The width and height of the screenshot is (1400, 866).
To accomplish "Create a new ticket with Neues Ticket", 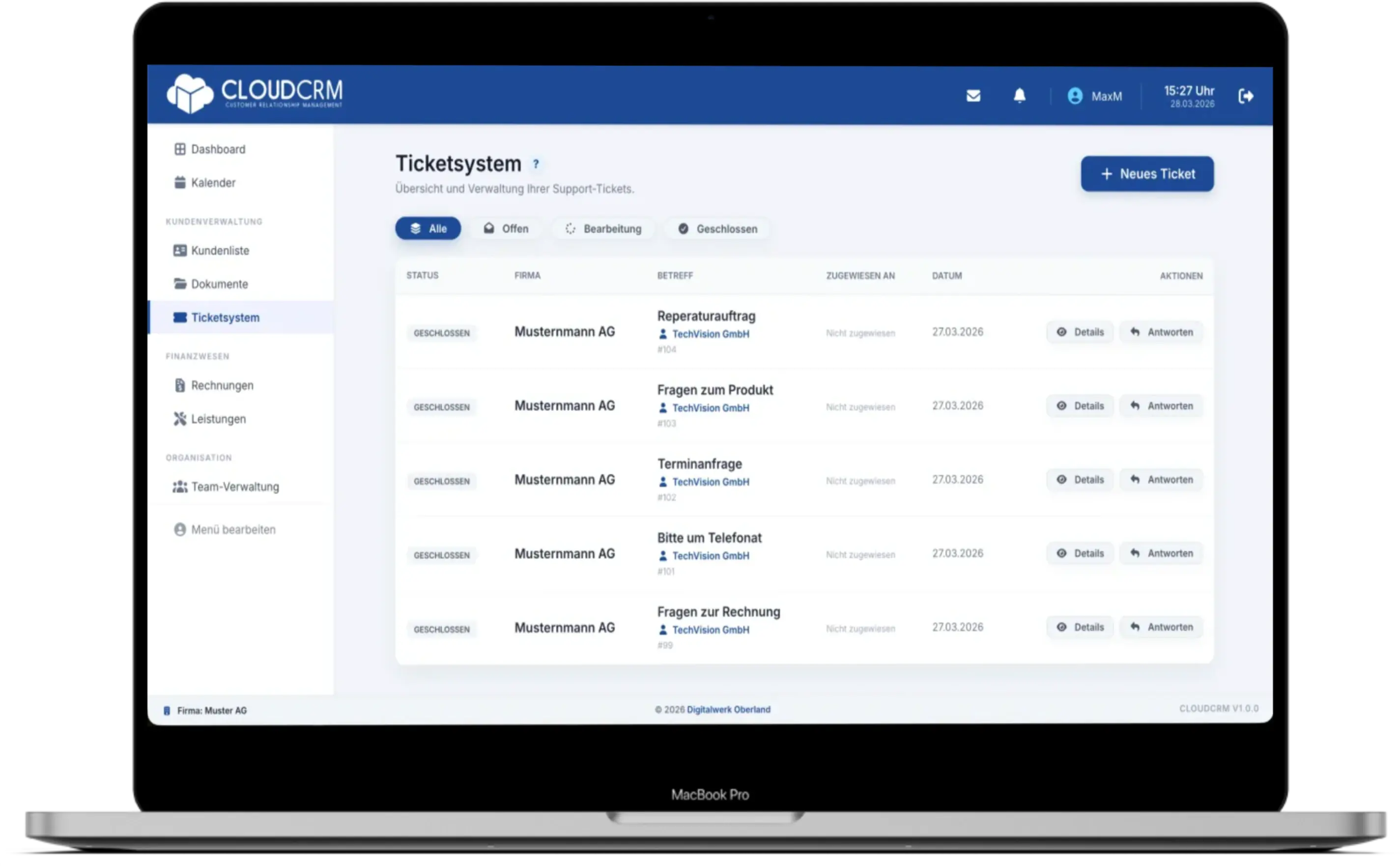I will point(1147,173).
